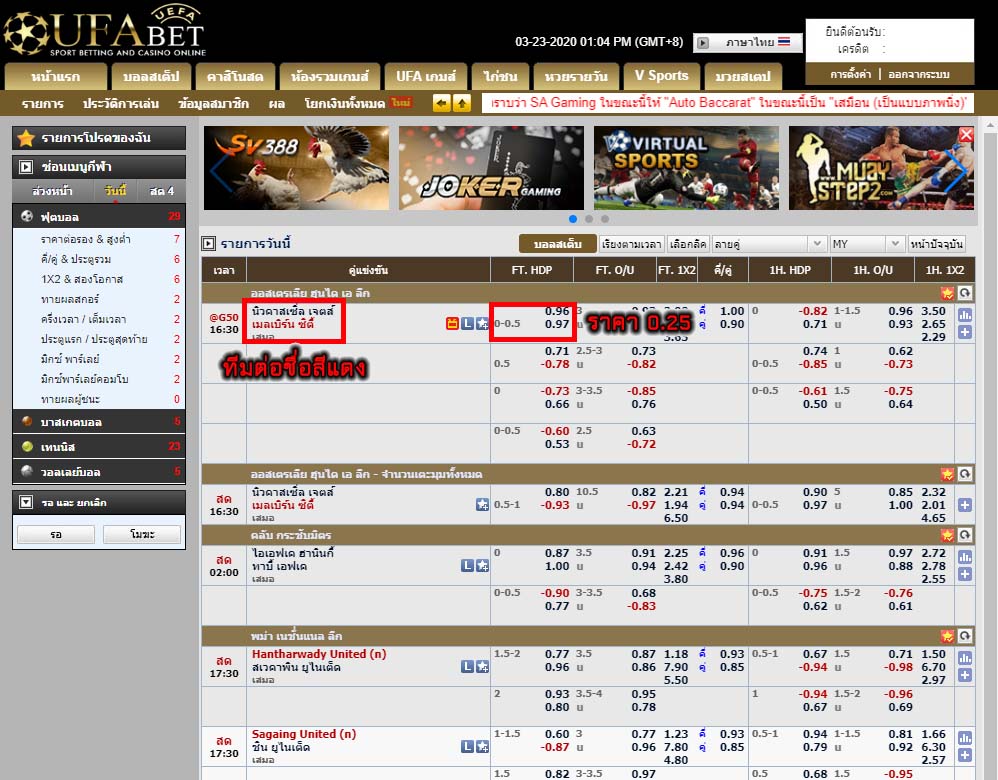Open the หวยรายวัน tab
Screen dimensions: 998x780
pos(576,77)
